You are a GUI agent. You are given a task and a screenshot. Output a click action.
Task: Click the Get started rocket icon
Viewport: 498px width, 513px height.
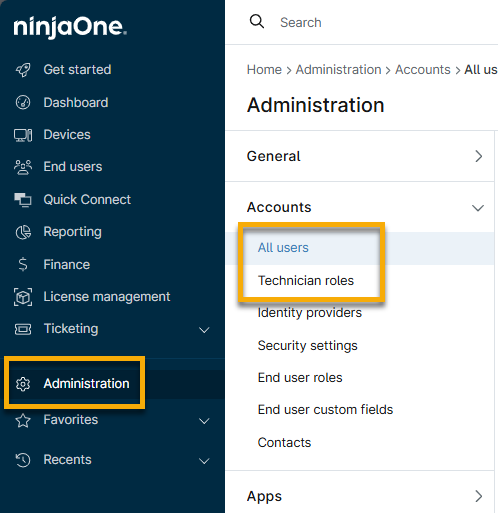(23, 70)
